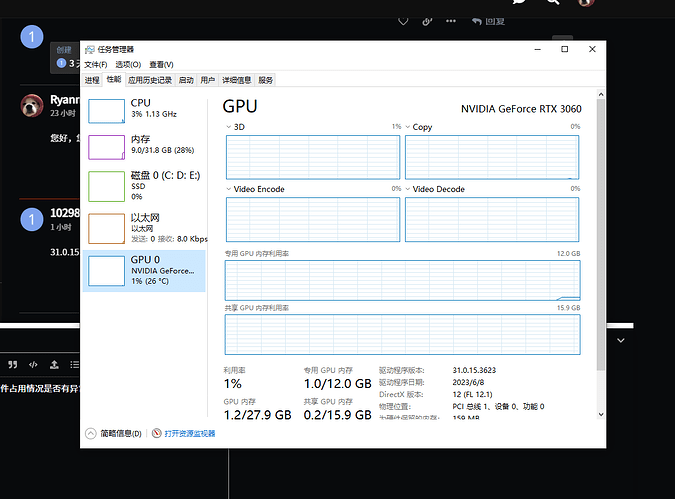The width and height of the screenshot is (675, 499).
Task: Select the 以太网 Ethernet graph thumbnail
Action: coord(107,228)
